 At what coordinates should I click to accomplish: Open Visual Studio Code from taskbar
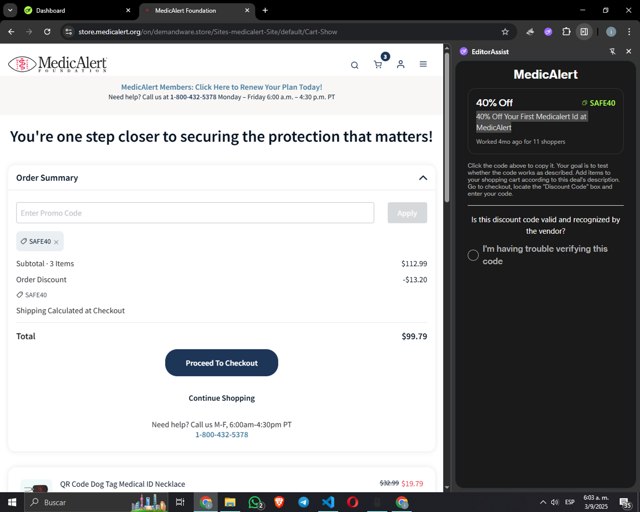(x=328, y=502)
